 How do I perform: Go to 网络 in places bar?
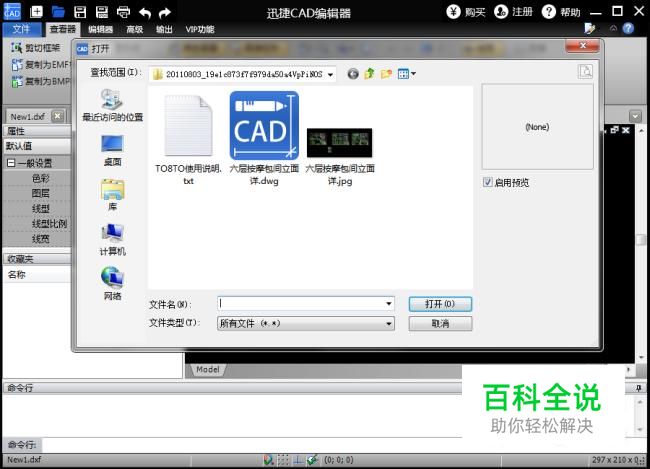click(112, 284)
